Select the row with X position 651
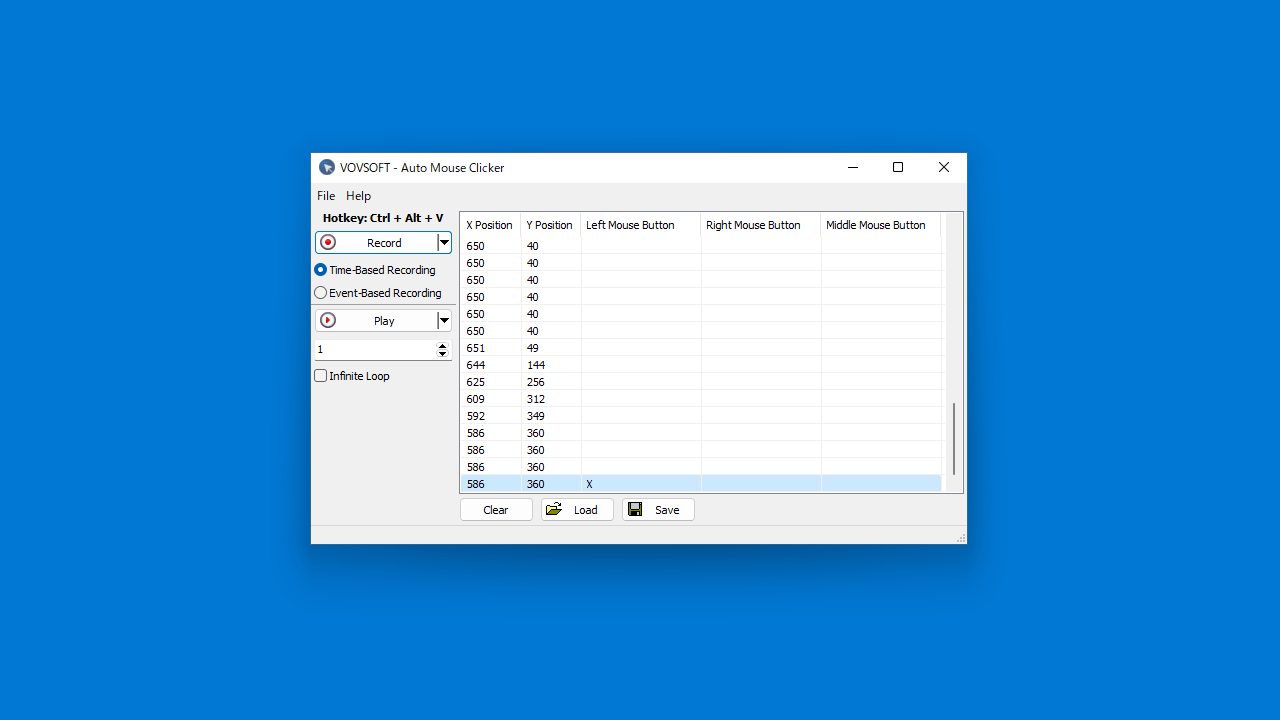The image size is (1280, 720). [x=701, y=348]
